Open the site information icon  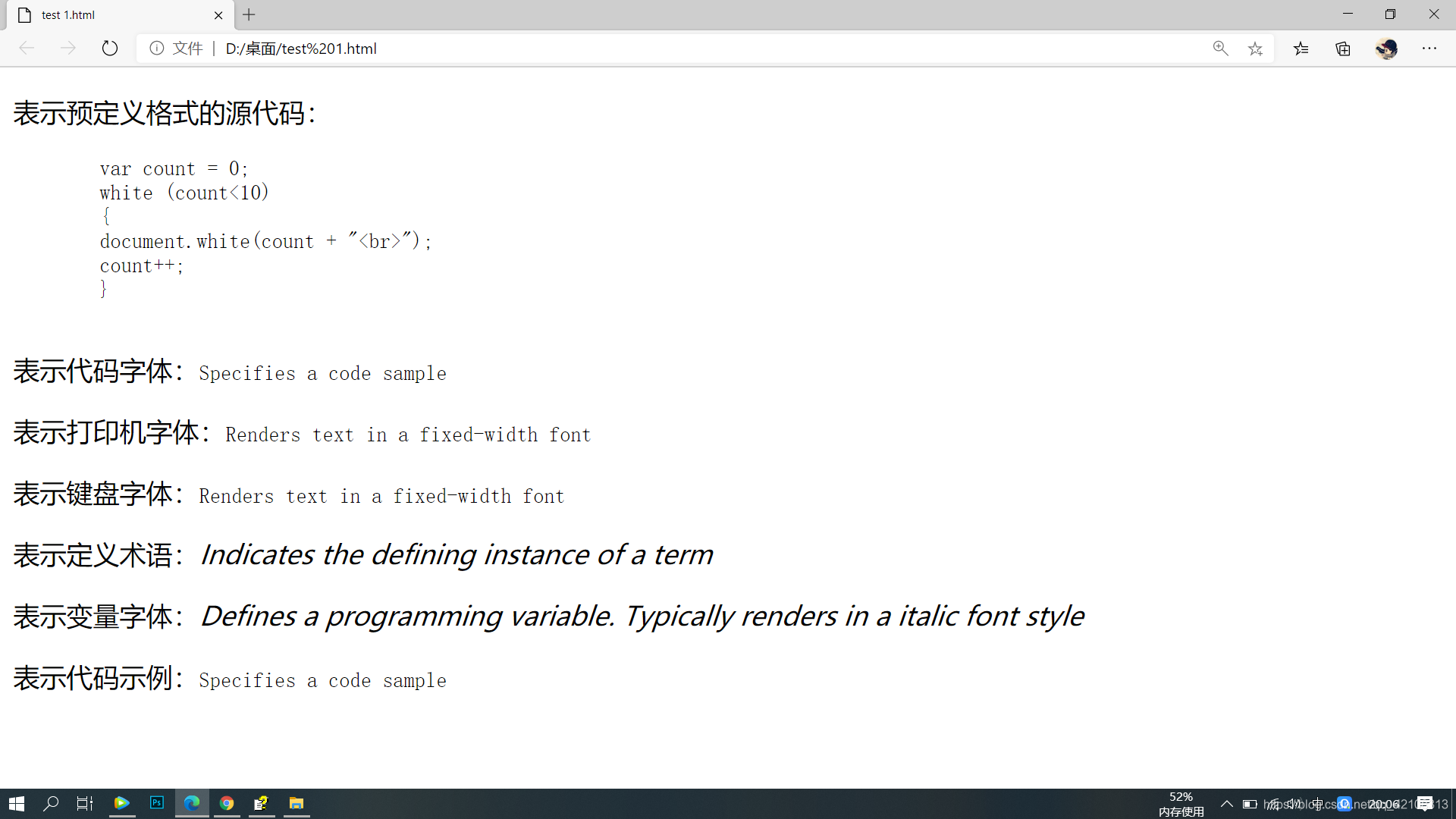(157, 49)
